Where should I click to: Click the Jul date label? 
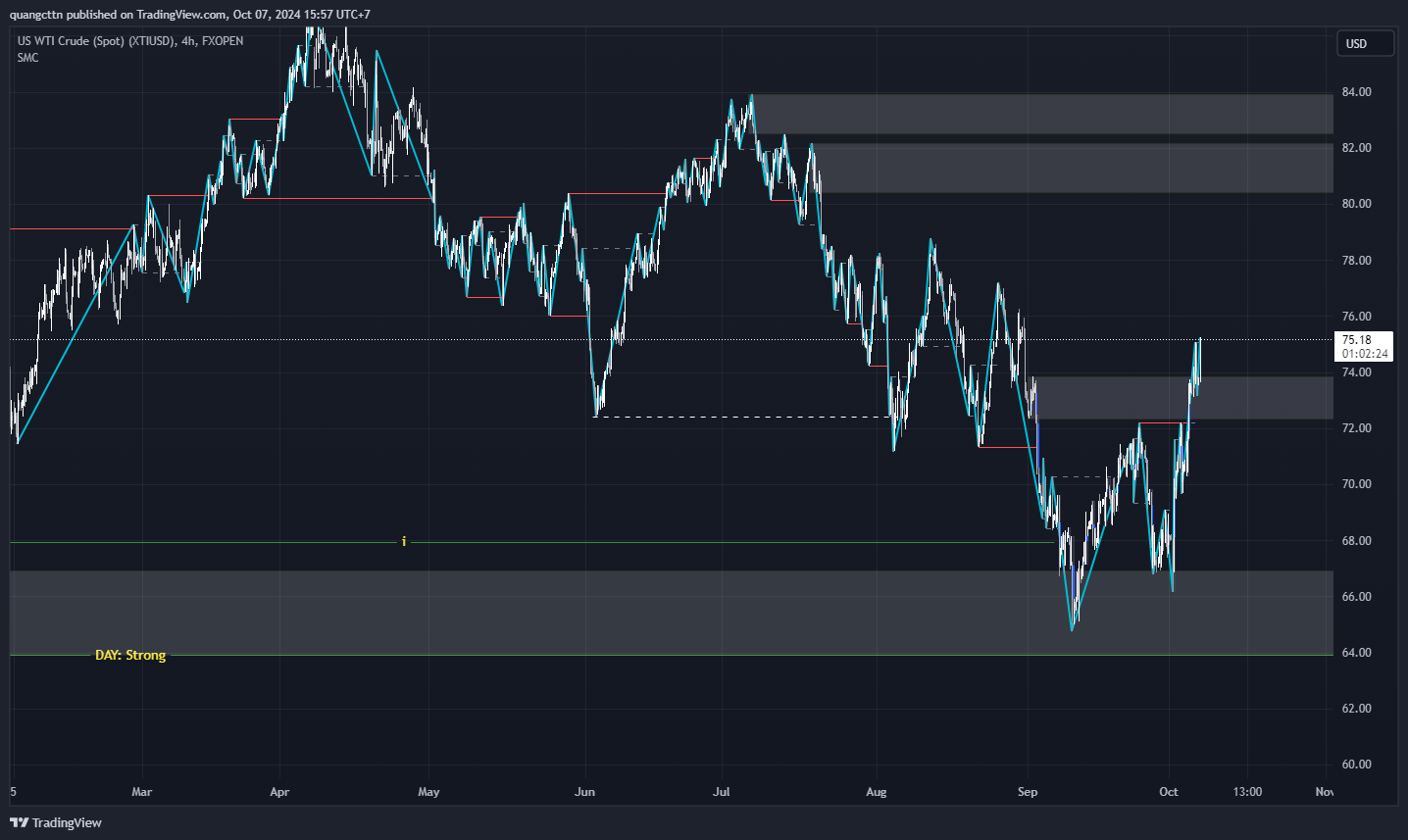[721, 792]
